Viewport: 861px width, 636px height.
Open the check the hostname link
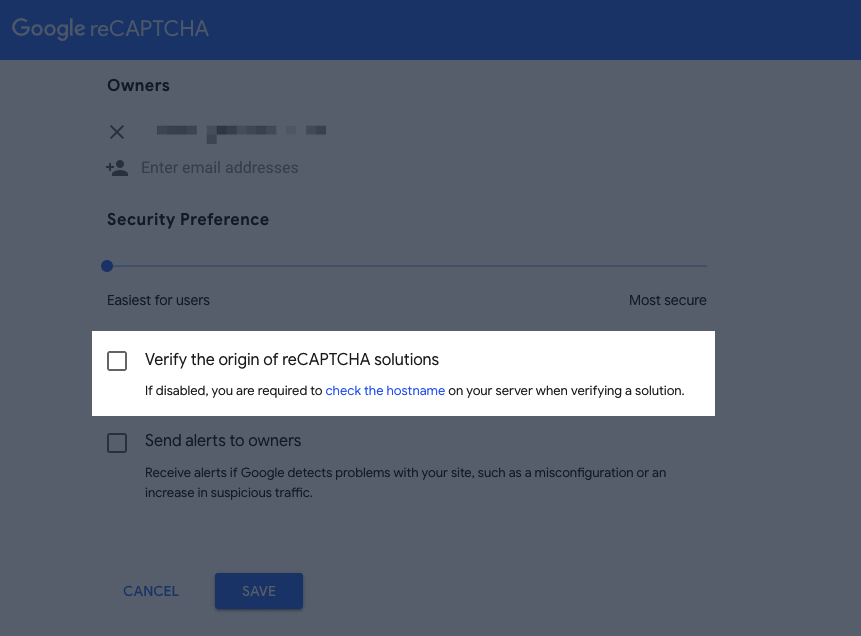(385, 390)
